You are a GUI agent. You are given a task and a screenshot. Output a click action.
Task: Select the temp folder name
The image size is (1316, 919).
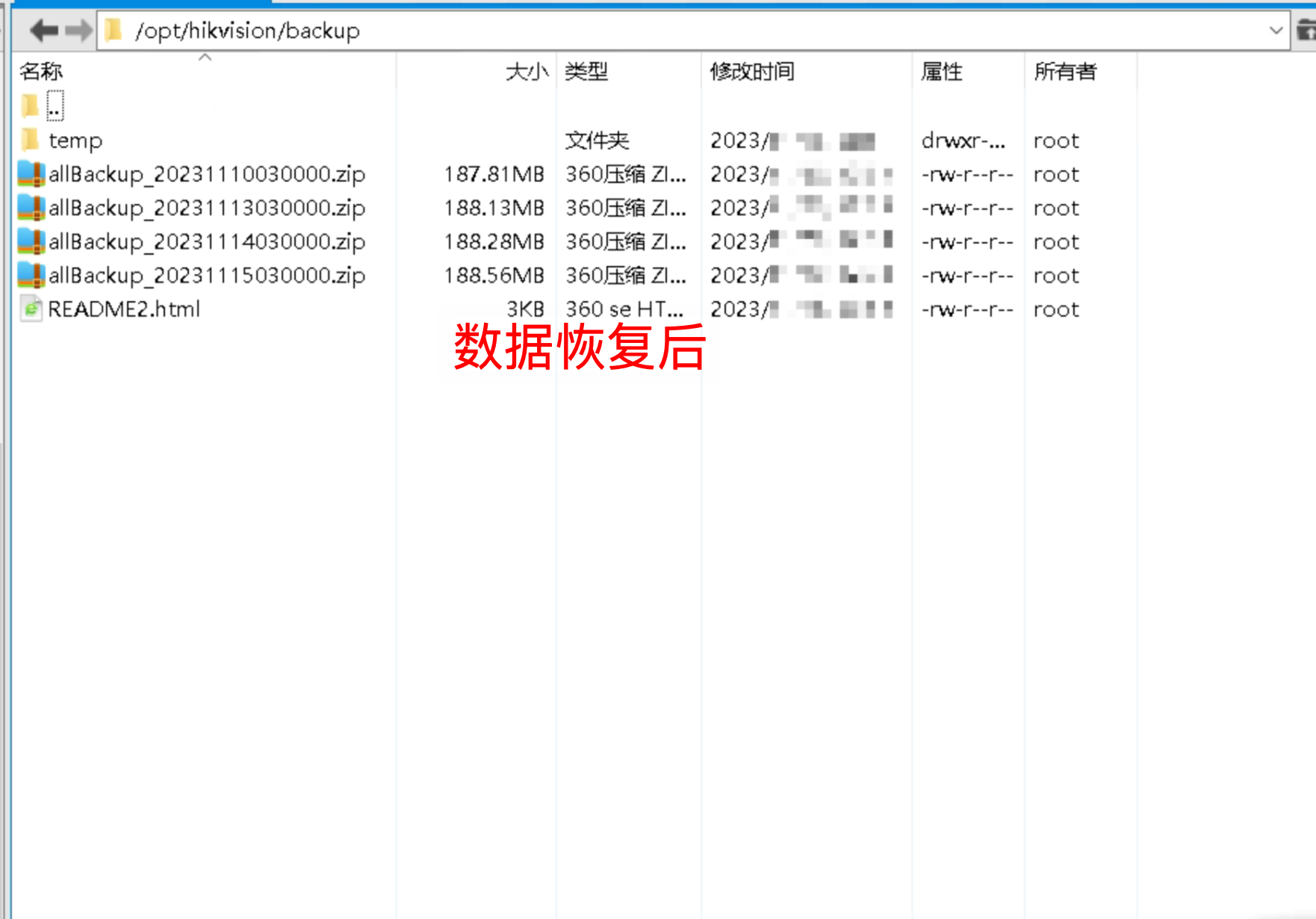pos(75,140)
